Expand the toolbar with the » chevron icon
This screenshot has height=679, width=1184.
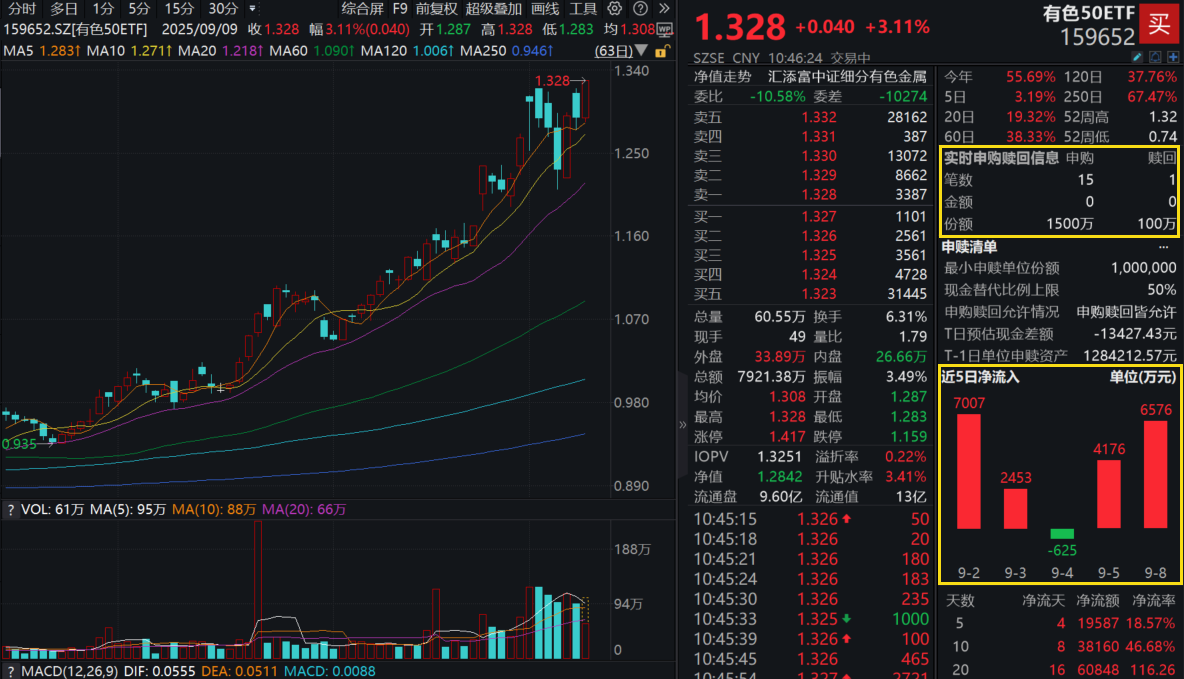663,8
